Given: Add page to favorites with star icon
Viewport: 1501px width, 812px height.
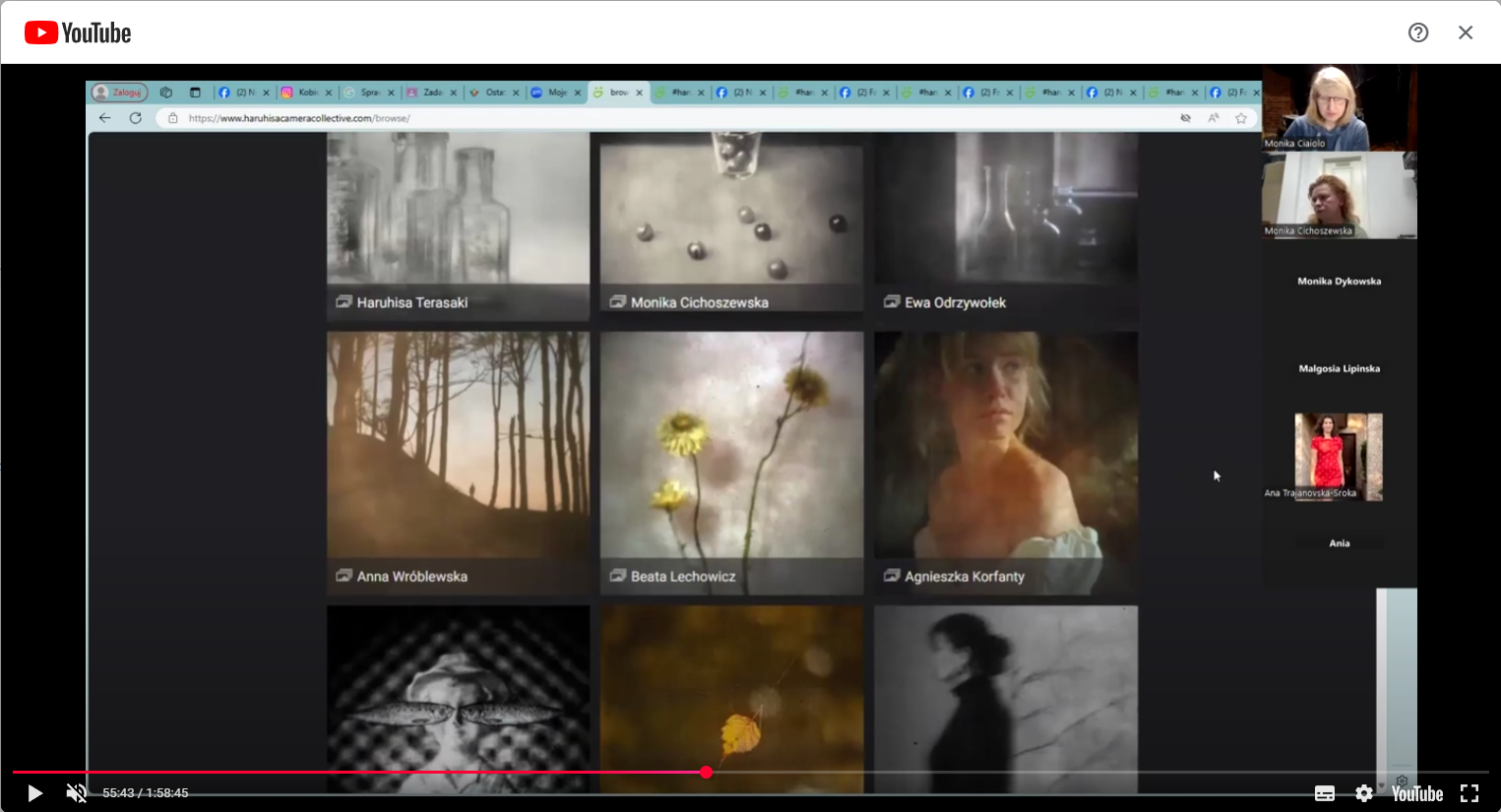Looking at the screenshot, I should [x=1241, y=118].
